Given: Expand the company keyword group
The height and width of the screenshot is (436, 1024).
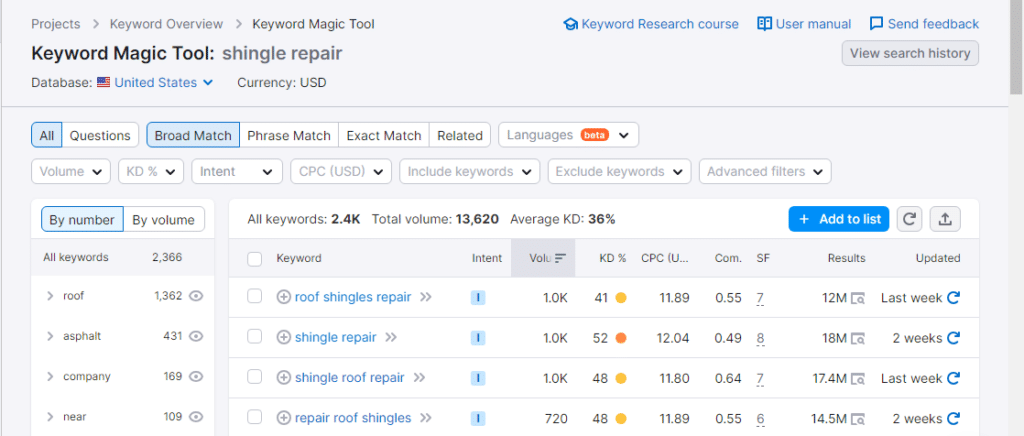Looking at the screenshot, I should point(50,377).
